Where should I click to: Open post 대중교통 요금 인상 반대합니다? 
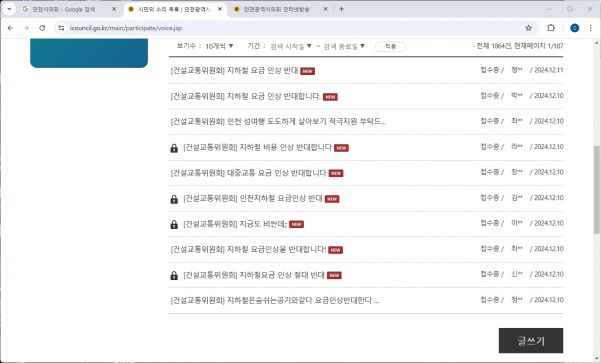pyautogui.click(x=248, y=173)
